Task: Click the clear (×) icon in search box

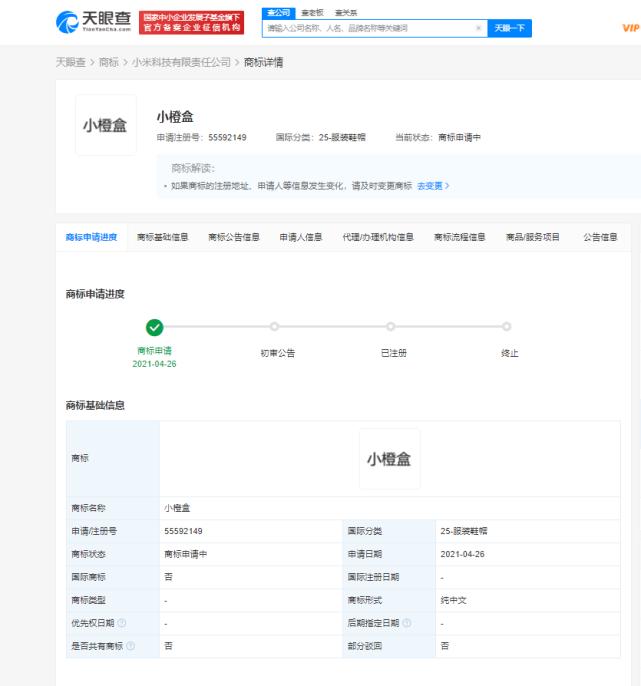Action: point(478,29)
